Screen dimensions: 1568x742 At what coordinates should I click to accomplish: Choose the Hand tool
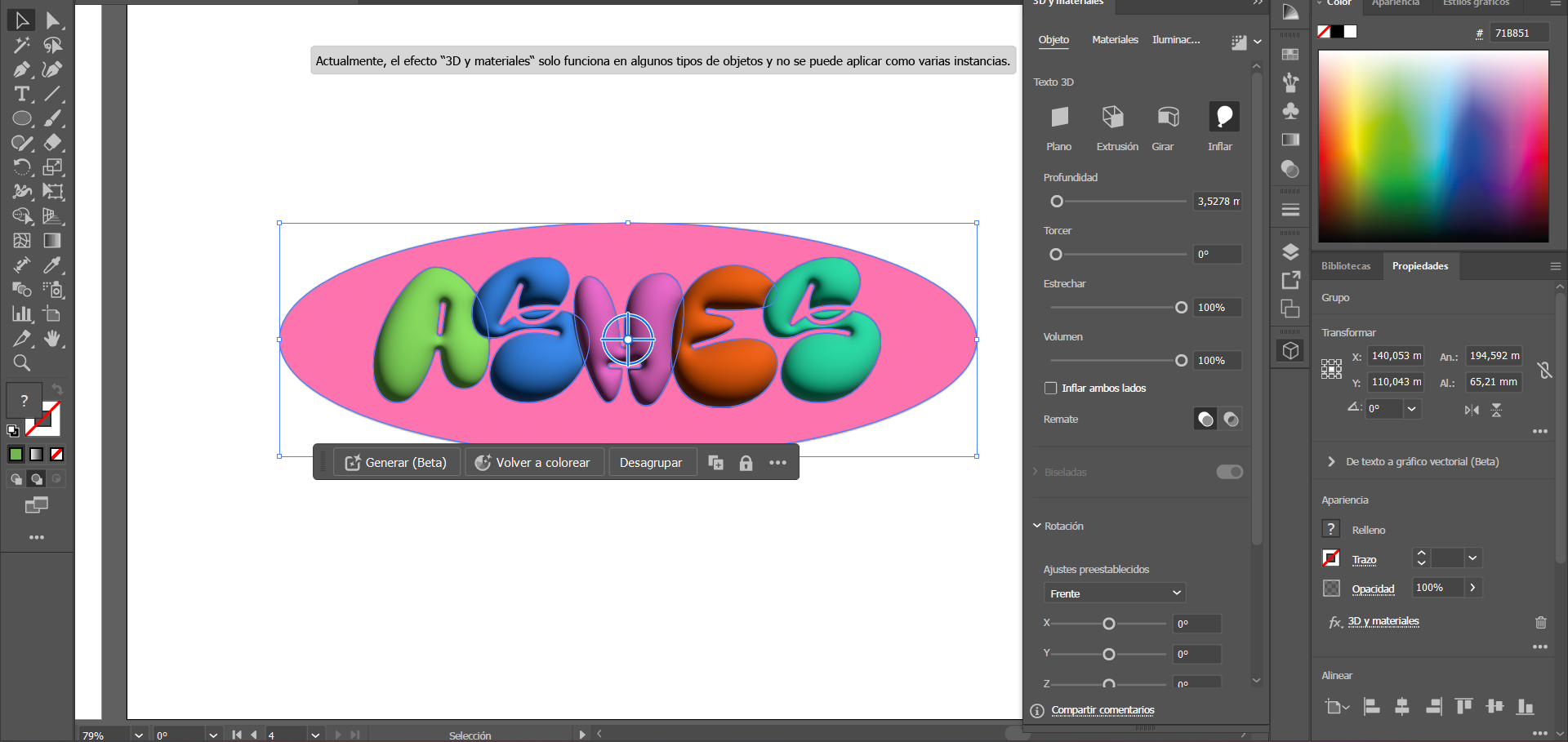point(53,339)
